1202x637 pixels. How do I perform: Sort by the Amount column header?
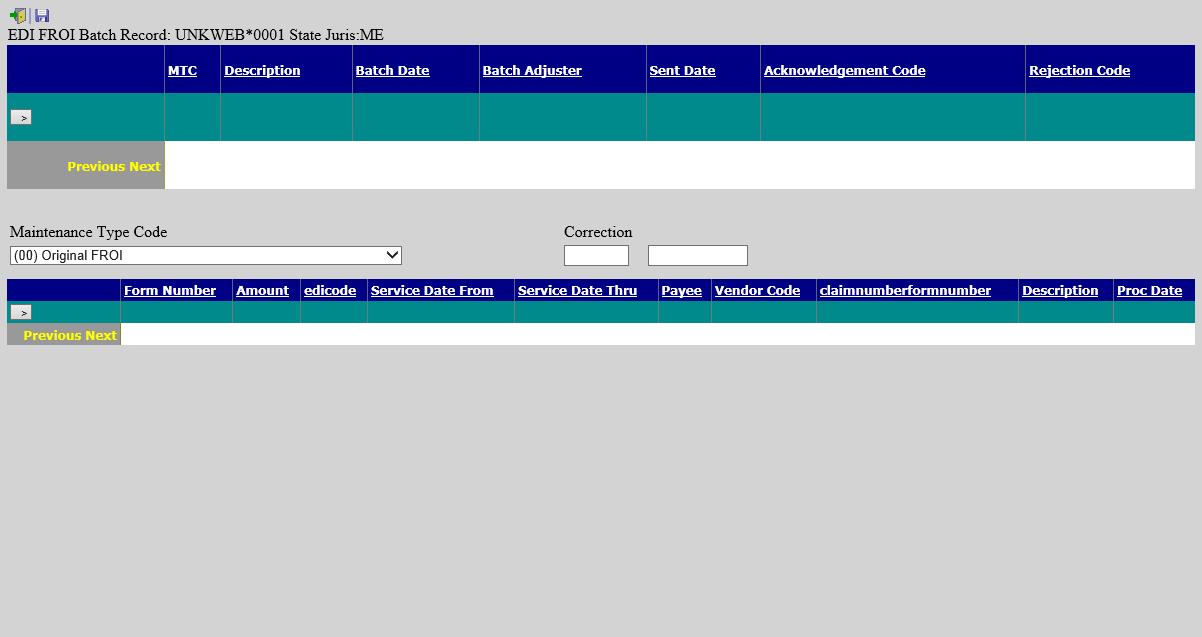coord(262,291)
